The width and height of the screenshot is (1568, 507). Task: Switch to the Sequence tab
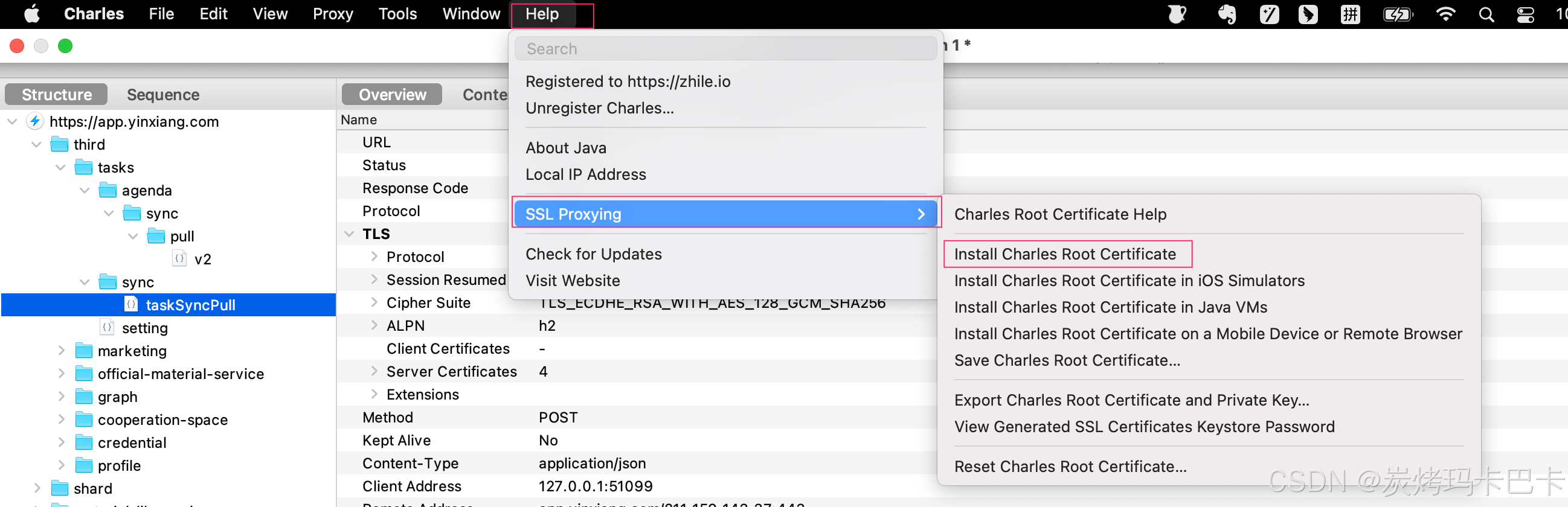162,95
